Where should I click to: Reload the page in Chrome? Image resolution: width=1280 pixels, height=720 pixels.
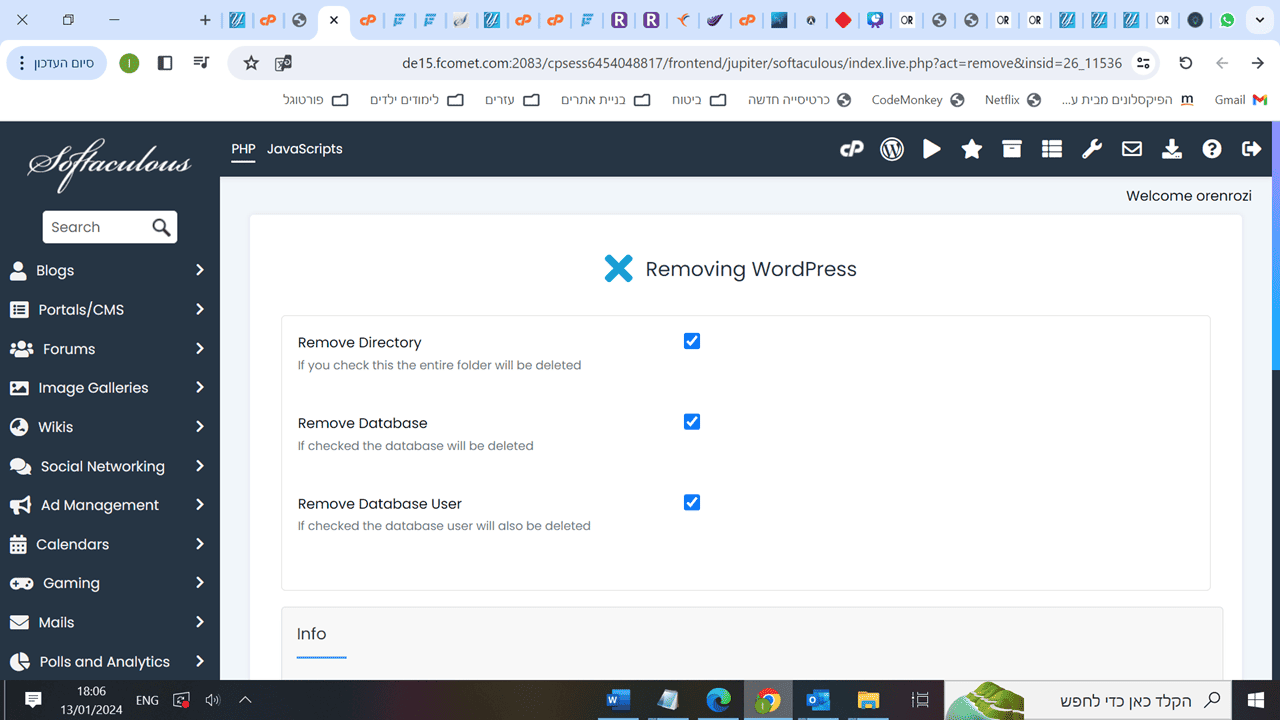[x=1186, y=63]
